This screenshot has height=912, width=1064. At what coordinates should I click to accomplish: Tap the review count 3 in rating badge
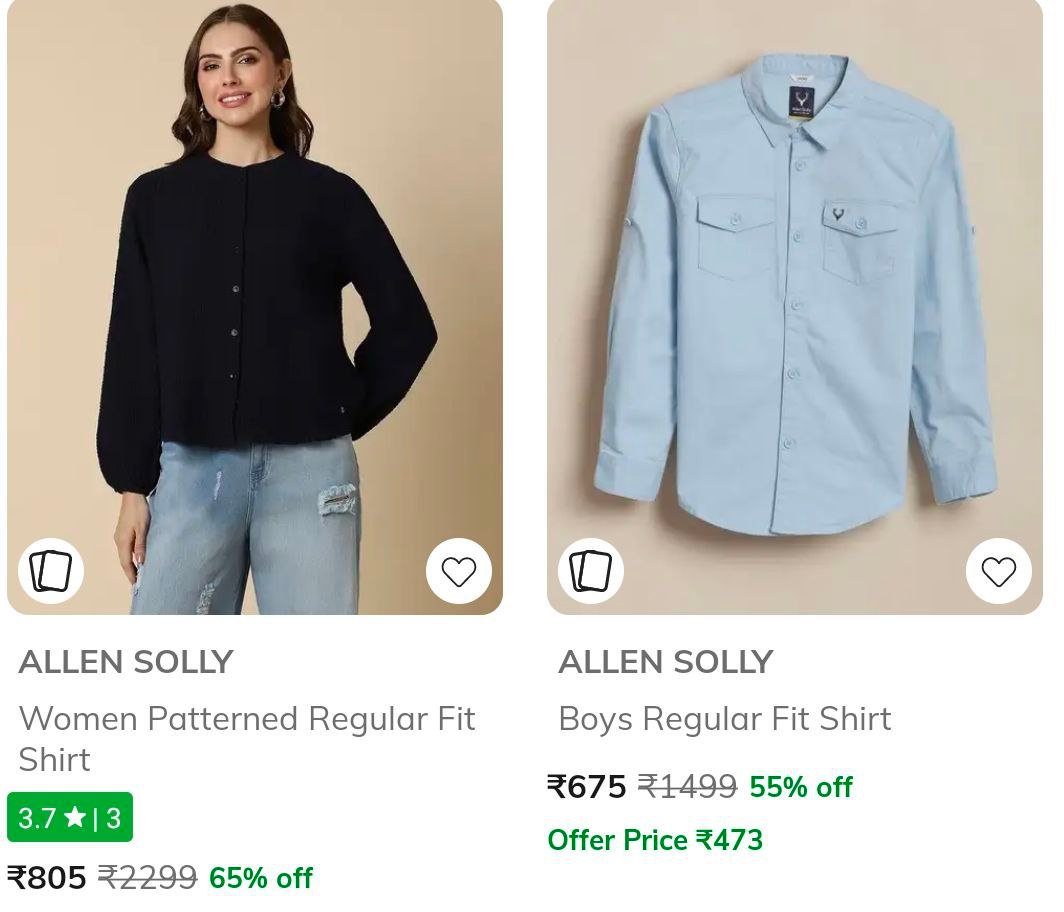[113, 818]
